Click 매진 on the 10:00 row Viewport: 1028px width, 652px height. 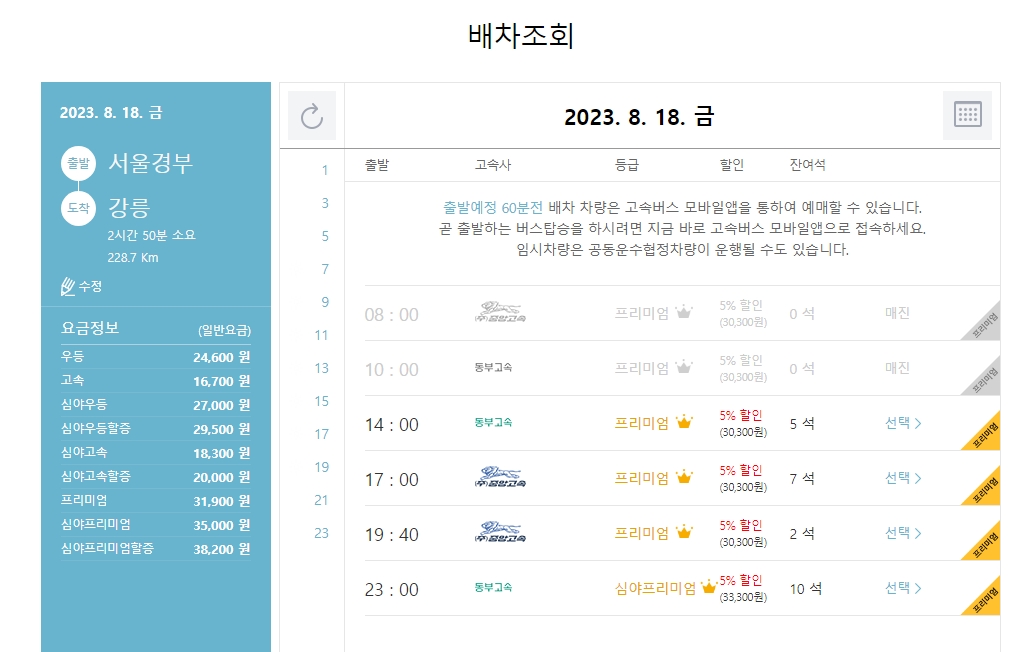click(x=897, y=368)
